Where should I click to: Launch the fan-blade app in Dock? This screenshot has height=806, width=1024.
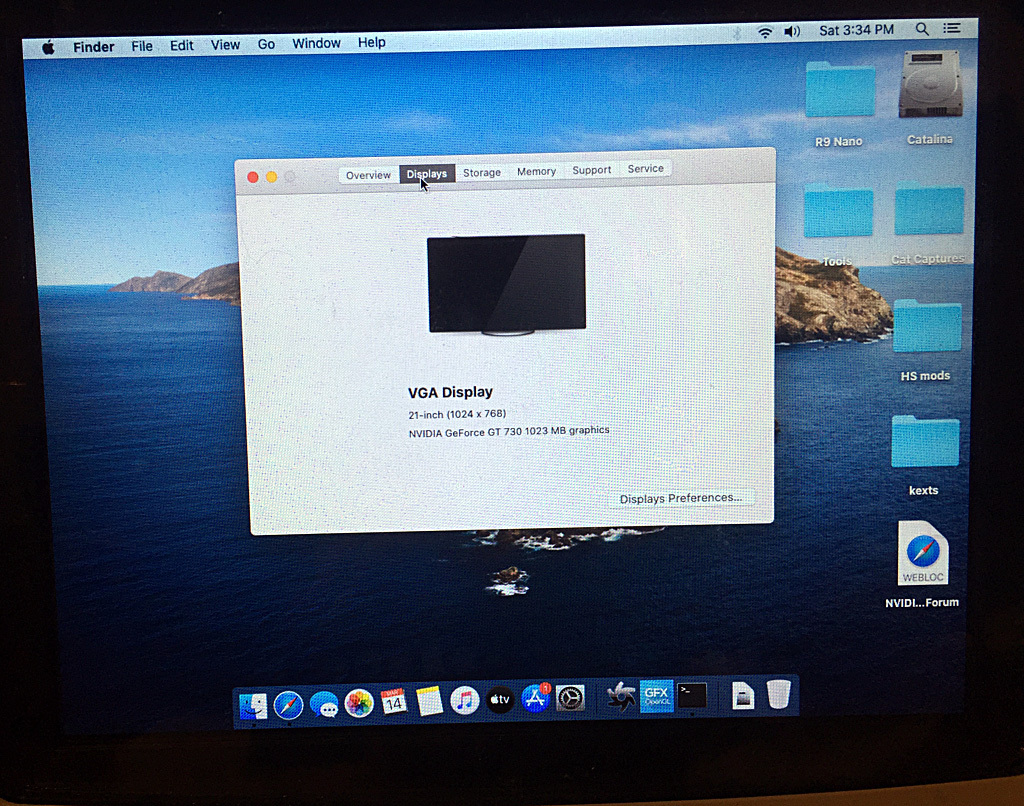pos(620,696)
